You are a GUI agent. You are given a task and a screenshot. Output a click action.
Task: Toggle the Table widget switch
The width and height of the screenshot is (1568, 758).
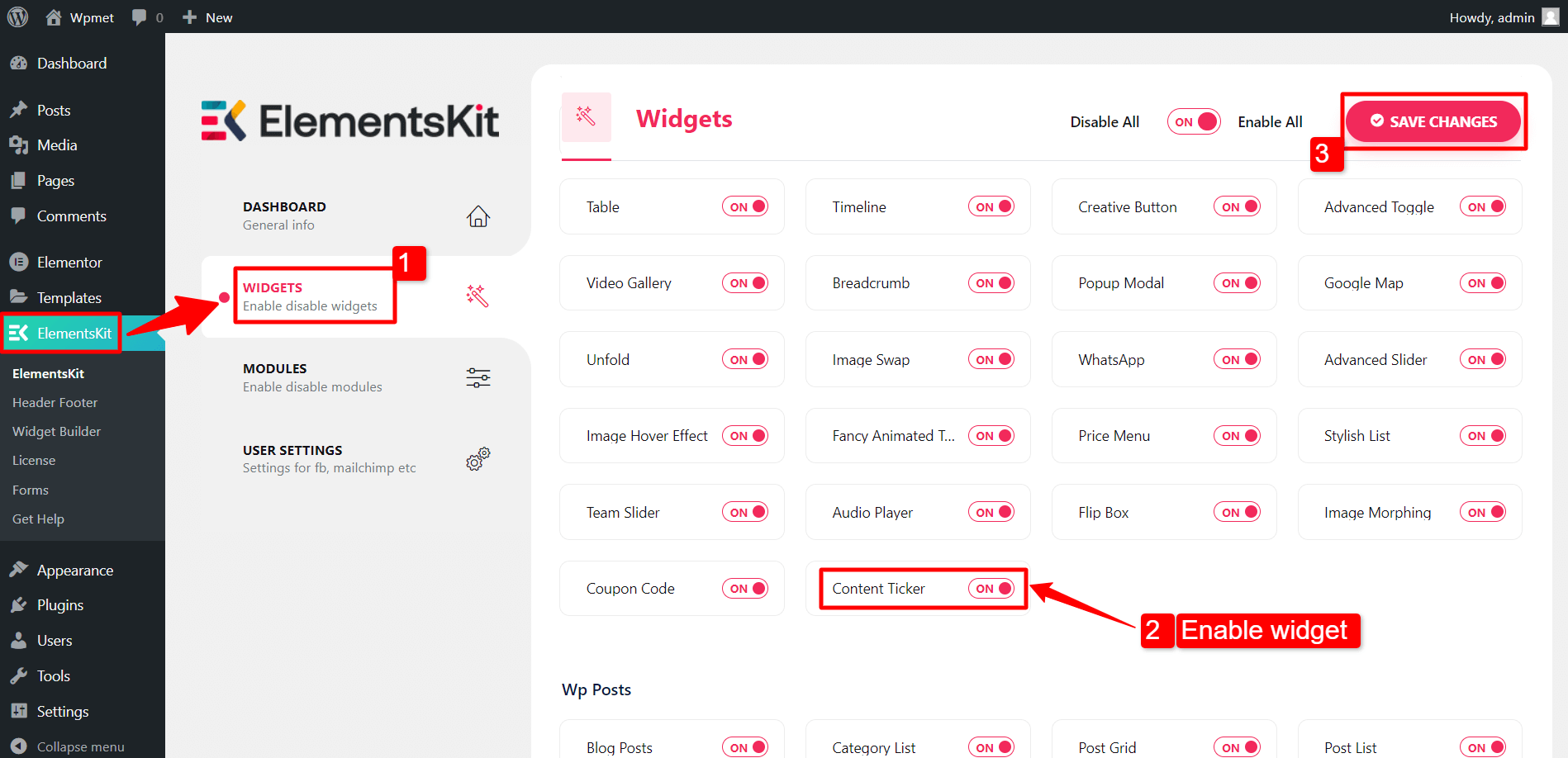pos(745,206)
